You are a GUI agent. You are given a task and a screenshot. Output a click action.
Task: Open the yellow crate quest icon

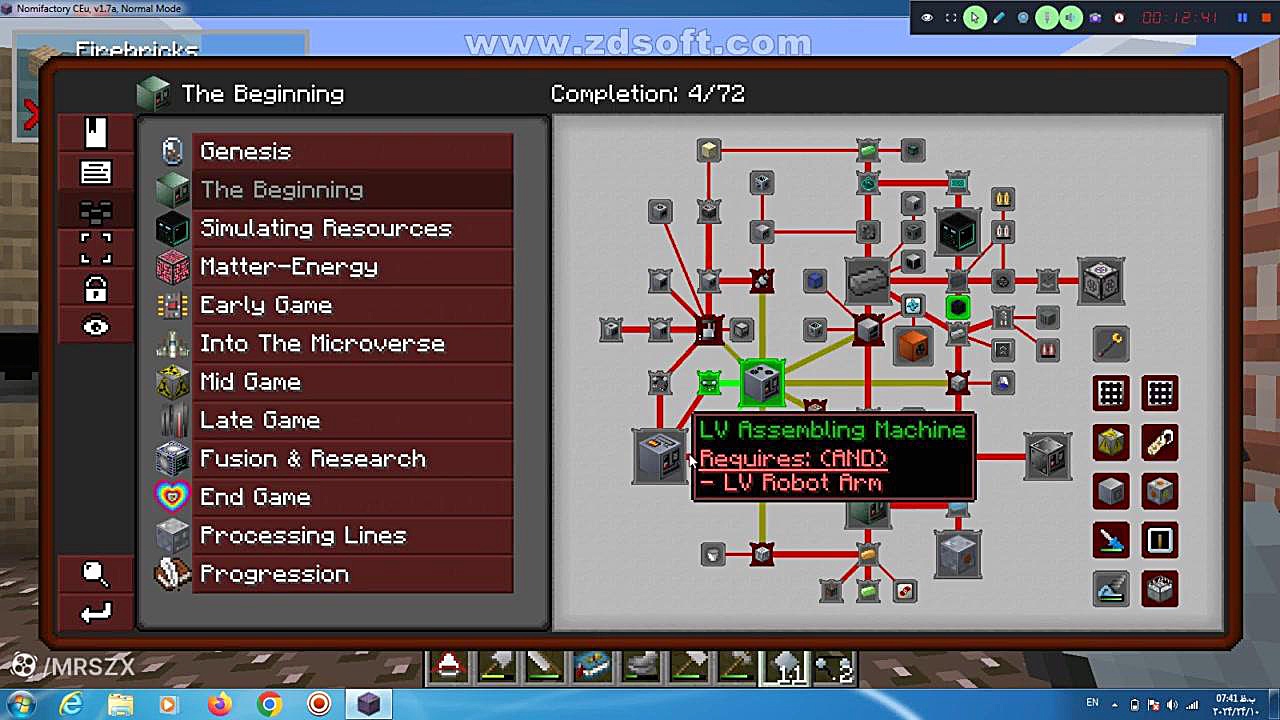point(1111,442)
